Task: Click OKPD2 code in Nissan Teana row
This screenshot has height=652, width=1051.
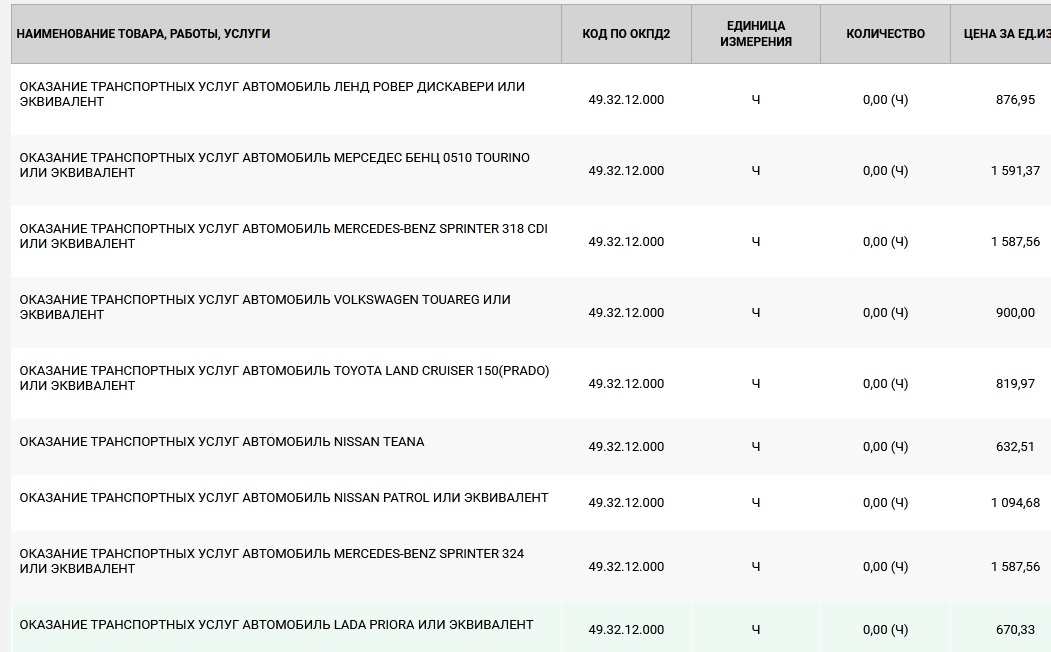Action: click(x=626, y=447)
